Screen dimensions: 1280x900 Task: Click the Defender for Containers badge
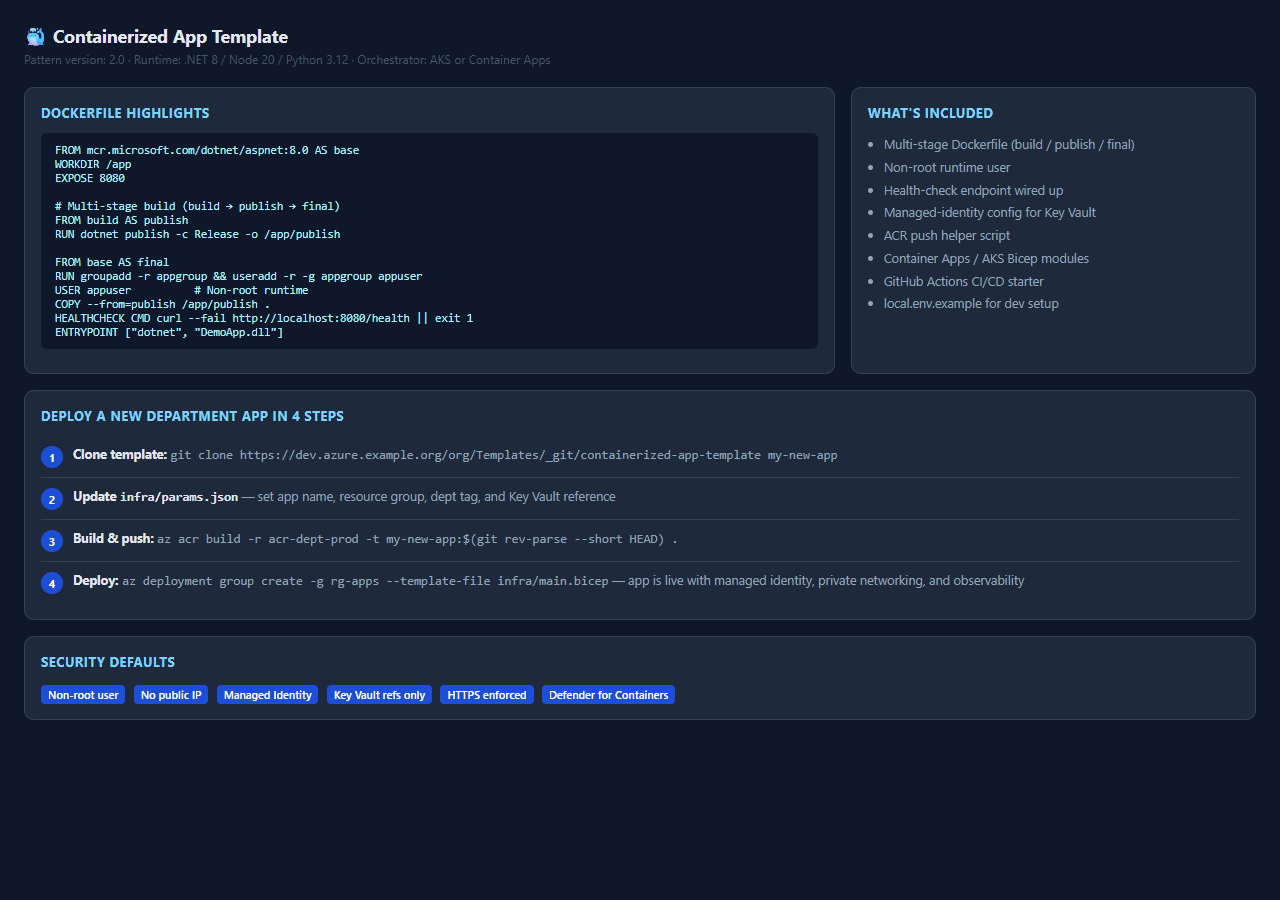[609, 695]
